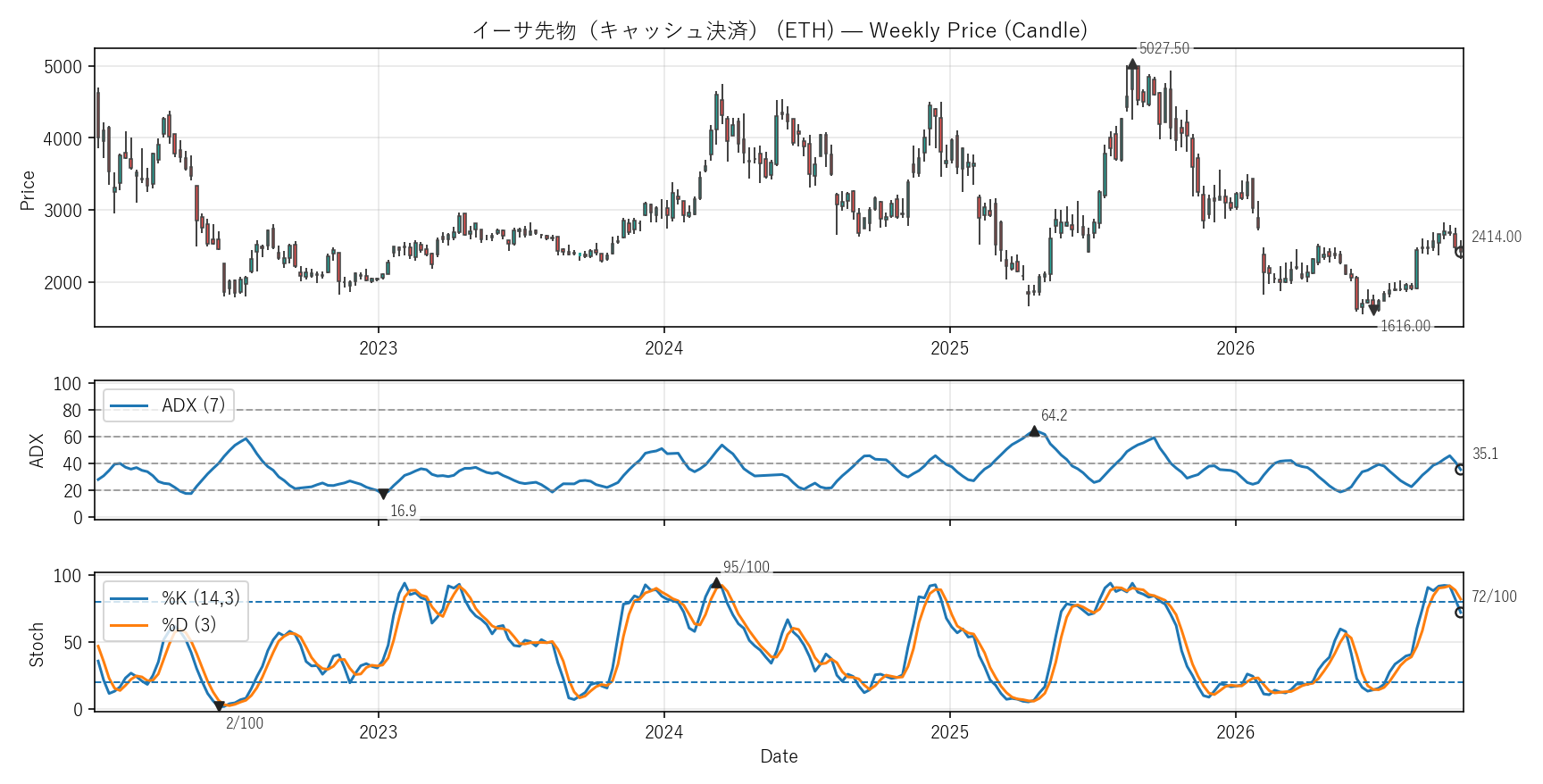
Task: Click the 60 tick on the ADX axis
Action: pos(73,438)
